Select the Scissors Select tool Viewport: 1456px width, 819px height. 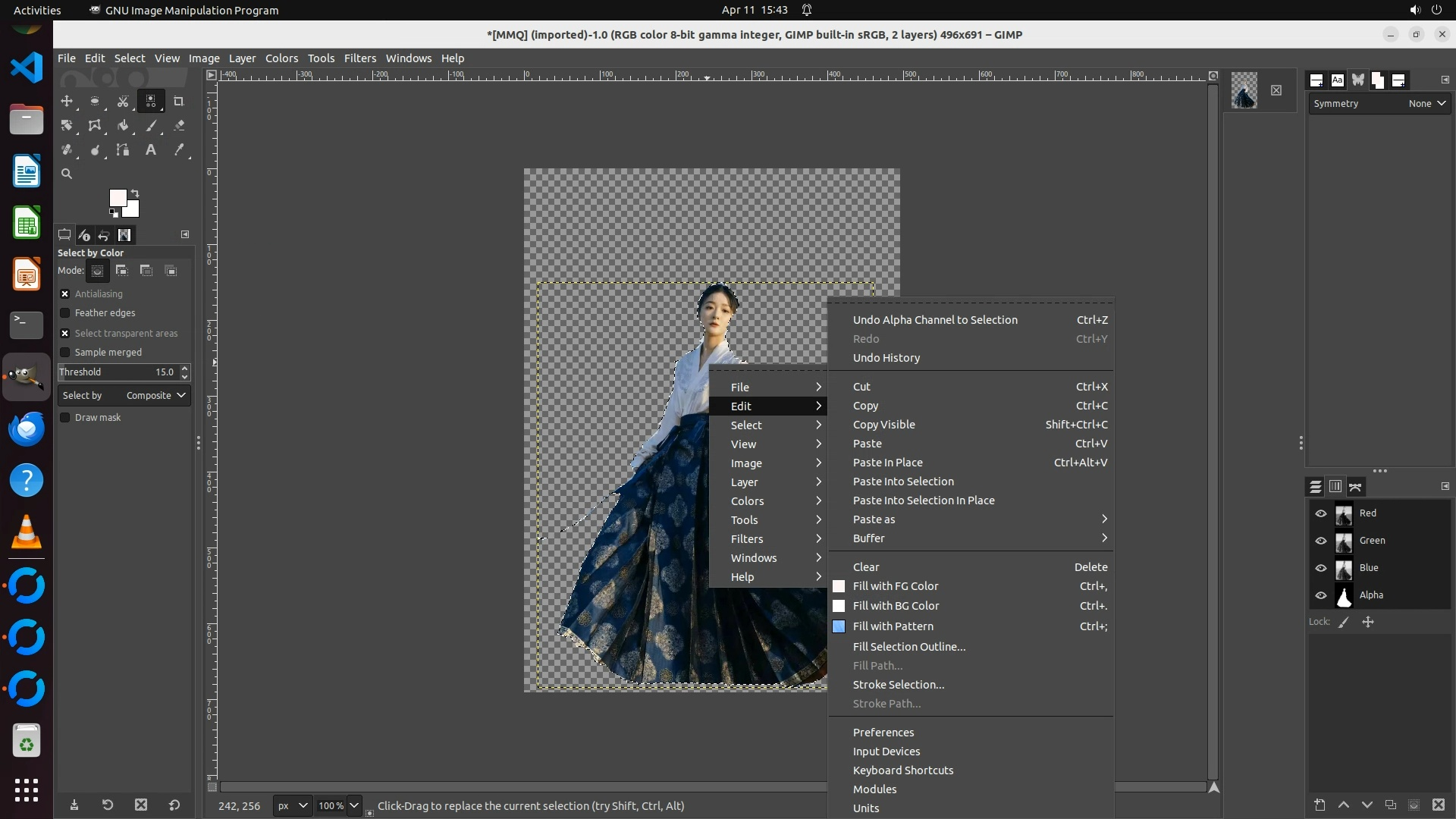[x=123, y=102]
